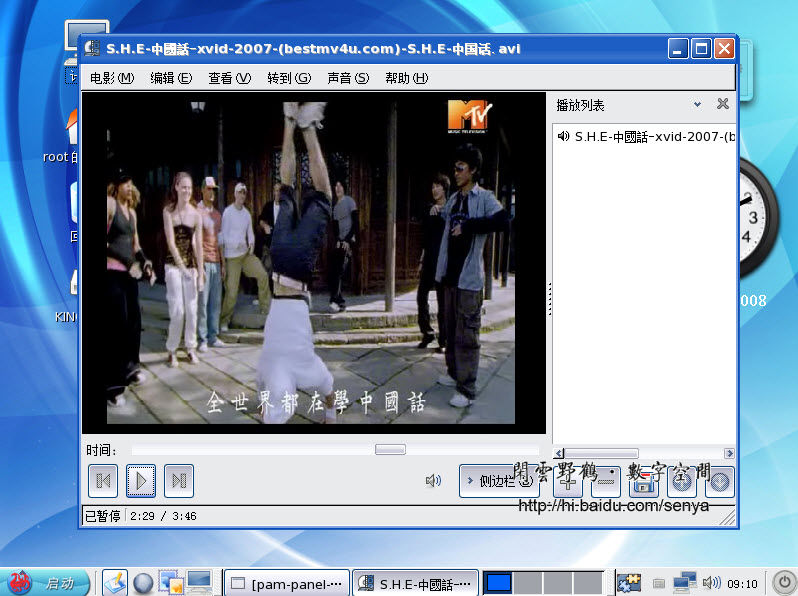Close the 播放列表 sidebar panel
Screen dimensions: 798x596
(x=723, y=104)
